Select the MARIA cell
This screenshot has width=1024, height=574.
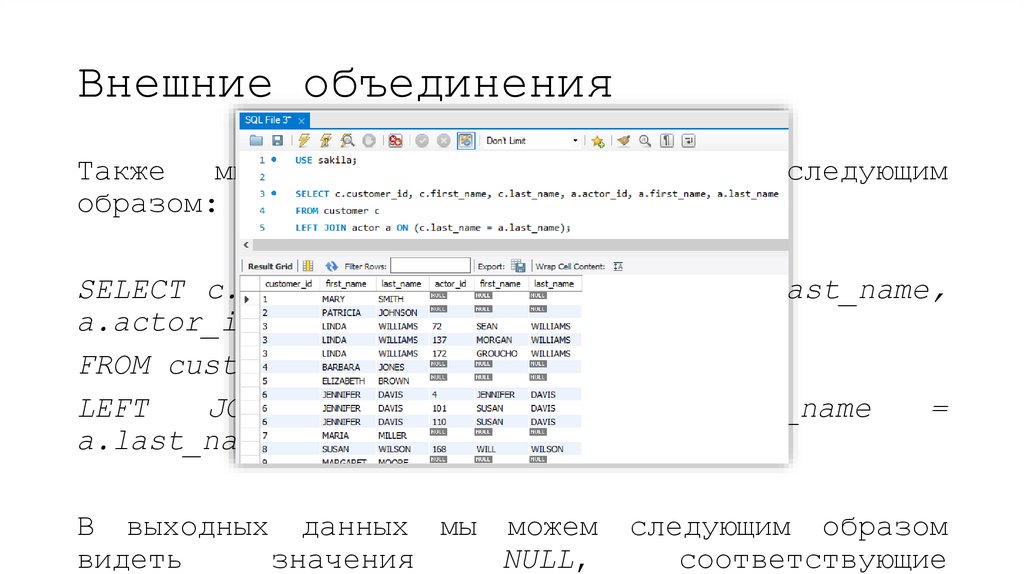click(335, 436)
